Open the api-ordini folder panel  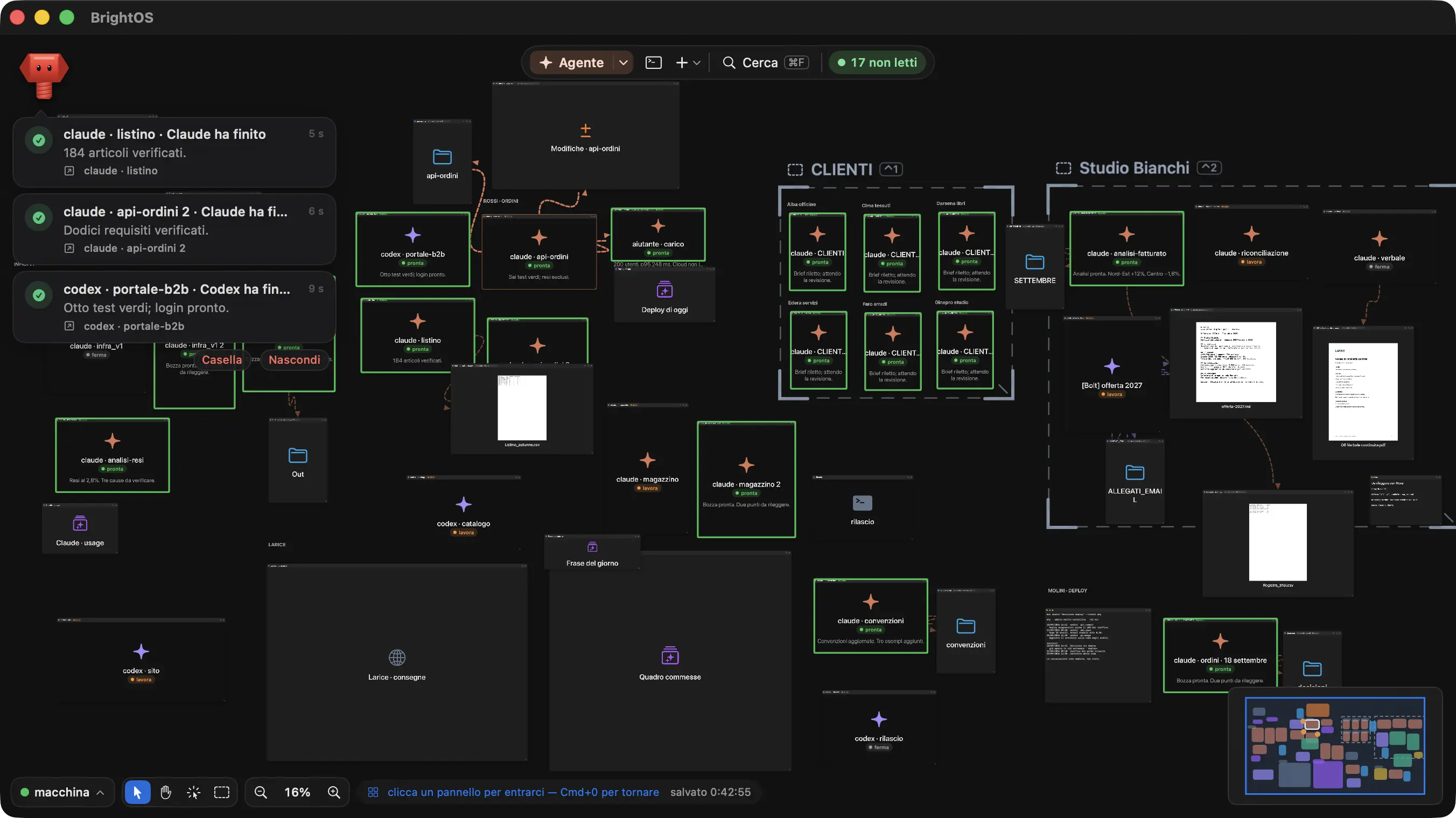(442, 163)
